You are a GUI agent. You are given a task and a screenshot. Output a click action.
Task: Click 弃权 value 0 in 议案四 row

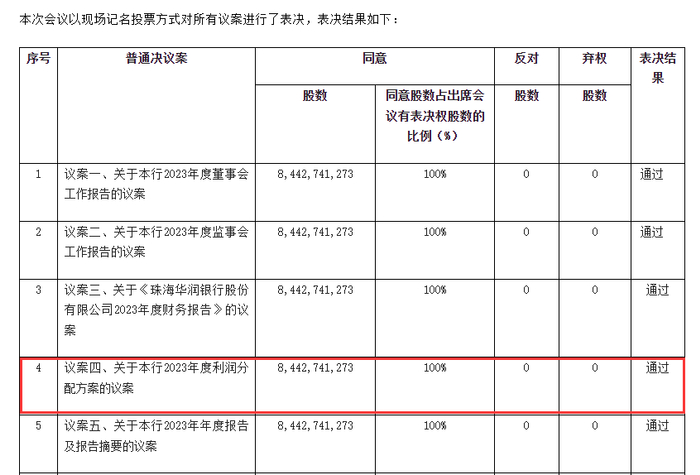coord(595,368)
